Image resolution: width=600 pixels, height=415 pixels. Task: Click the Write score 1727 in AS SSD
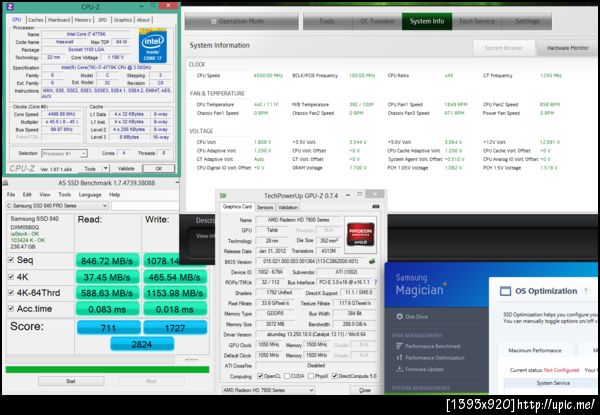point(175,328)
